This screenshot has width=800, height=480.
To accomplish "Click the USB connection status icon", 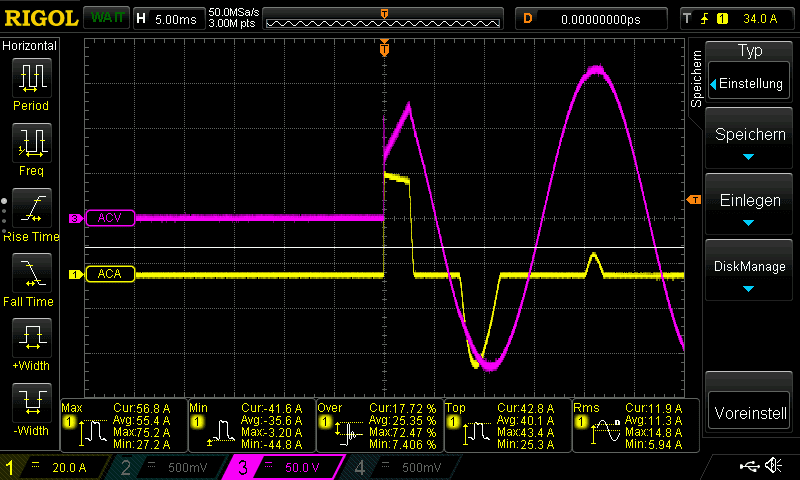I will coord(749,466).
